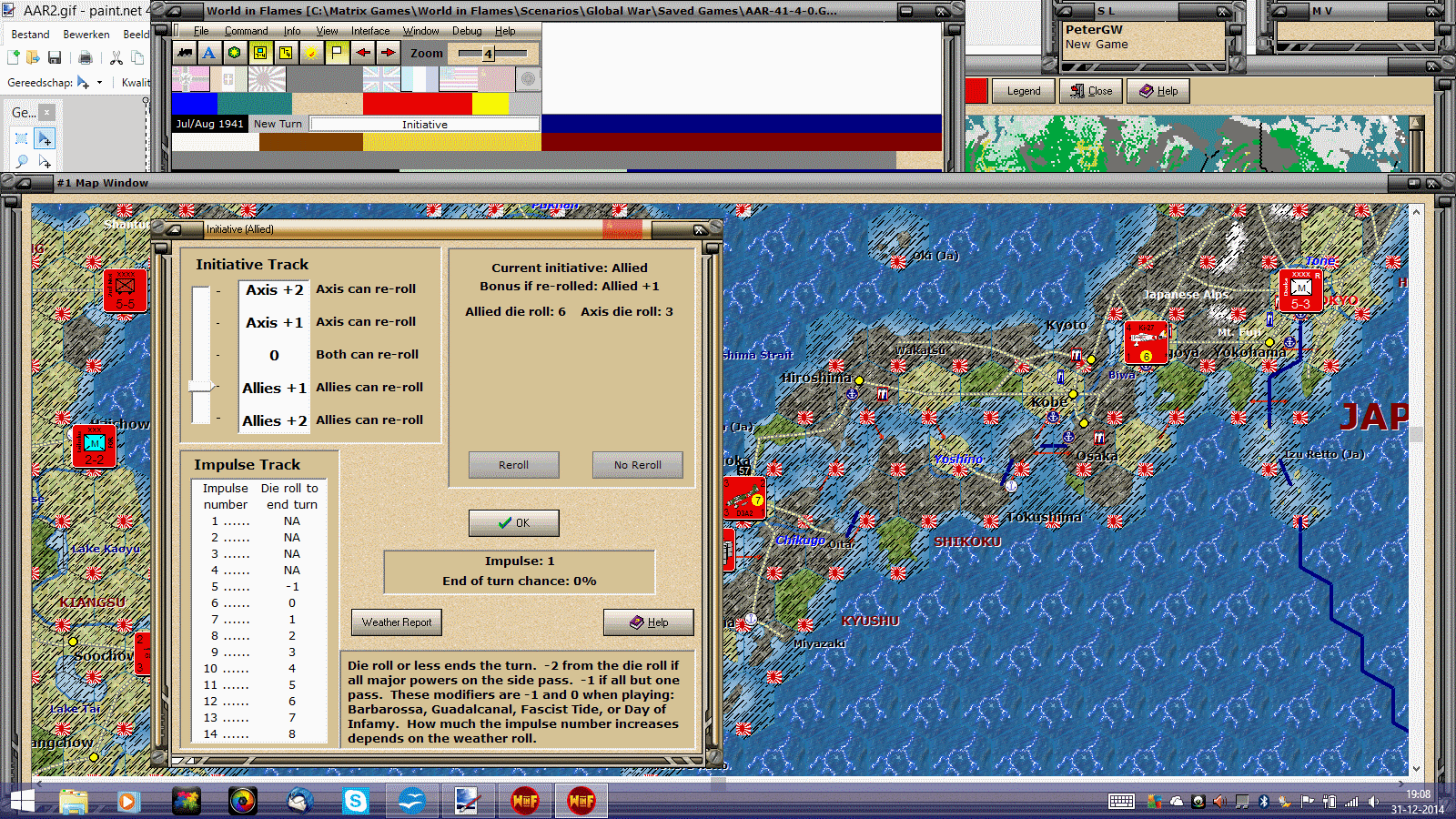The width and height of the screenshot is (1456, 819).
Task: Click the black train icon in the game toolbar
Action: pos(185,53)
